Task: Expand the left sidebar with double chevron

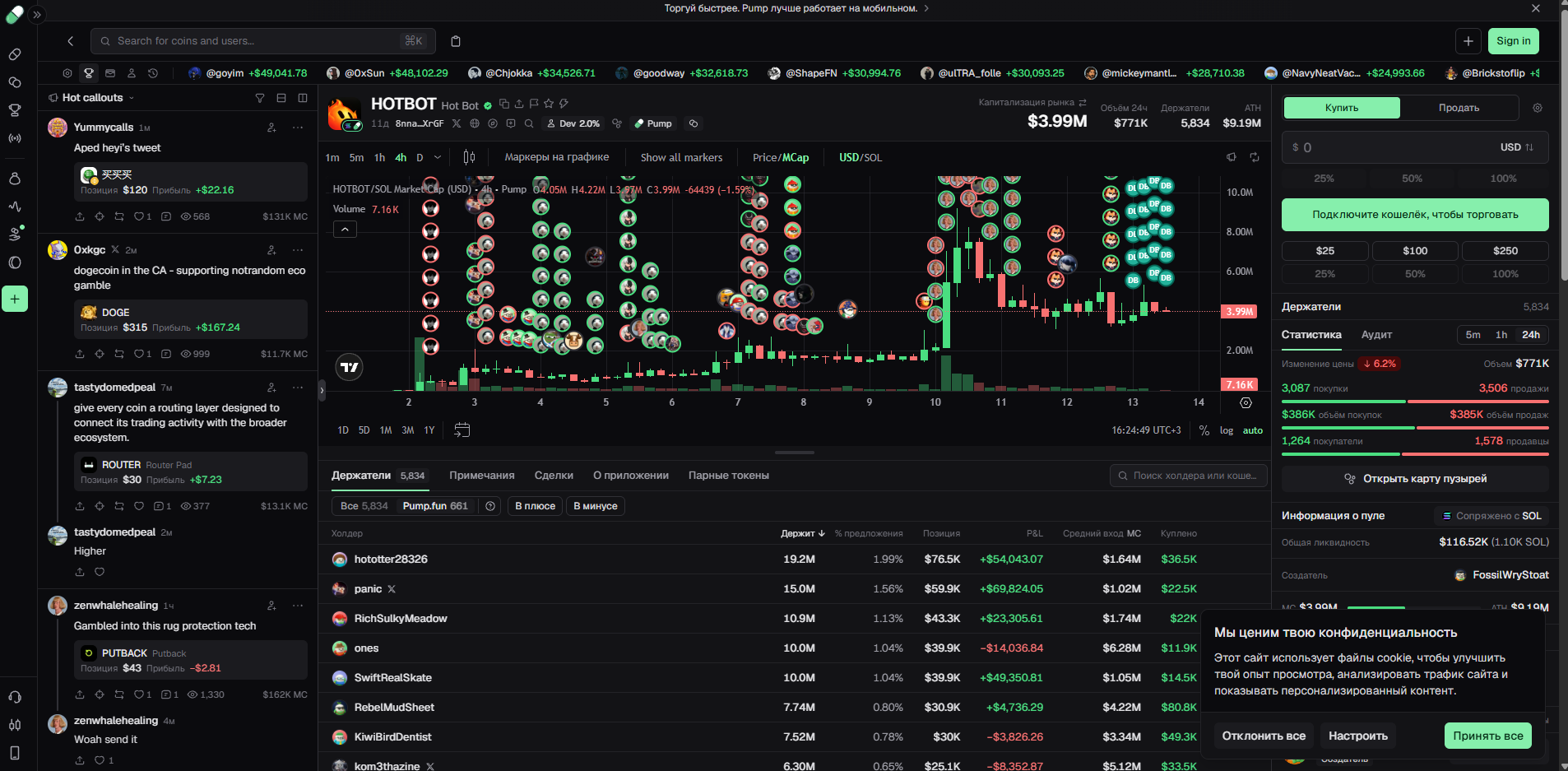Action: (37, 15)
